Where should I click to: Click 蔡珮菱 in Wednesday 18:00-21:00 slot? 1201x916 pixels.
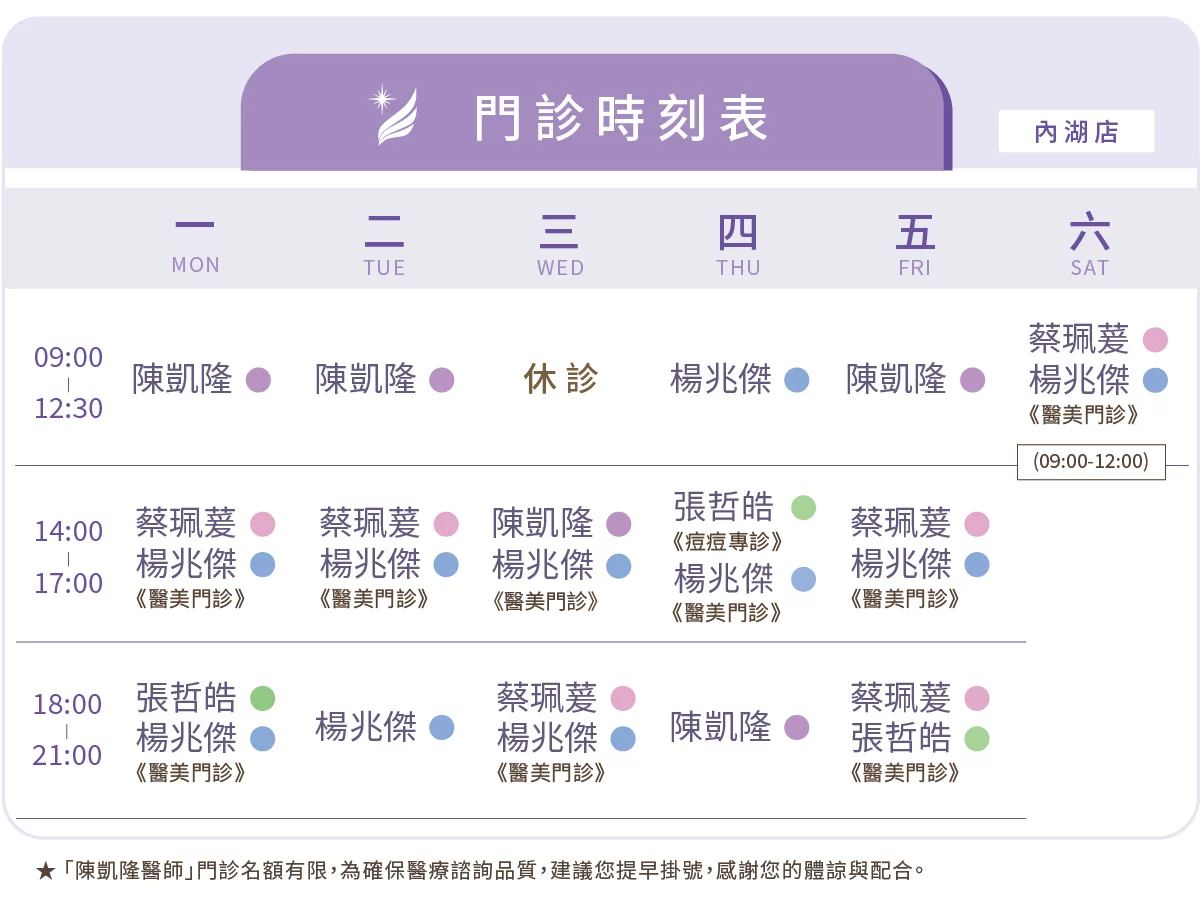pyautogui.click(x=547, y=697)
